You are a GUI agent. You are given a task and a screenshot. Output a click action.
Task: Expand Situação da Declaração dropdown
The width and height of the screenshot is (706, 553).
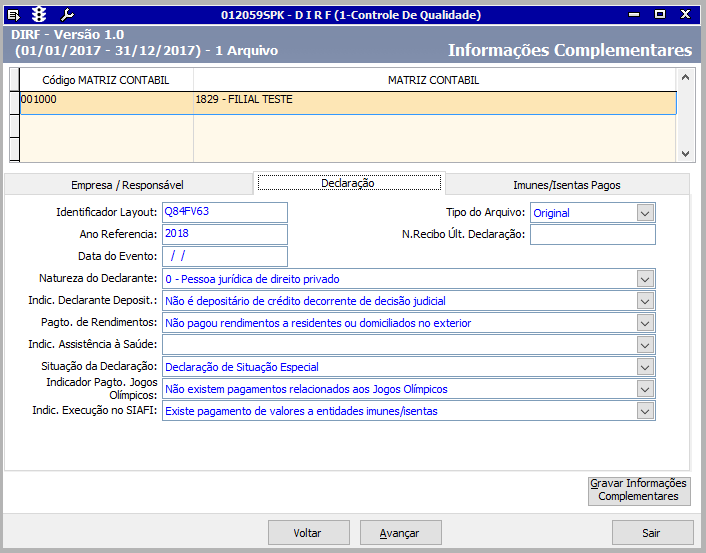pos(645,367)
